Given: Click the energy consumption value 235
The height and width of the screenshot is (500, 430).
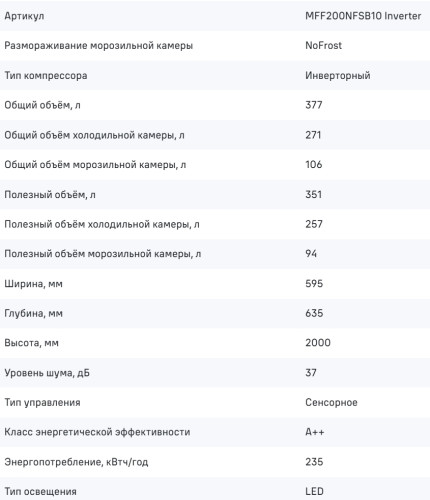Looking at the screenshot, I should point(314,462).
